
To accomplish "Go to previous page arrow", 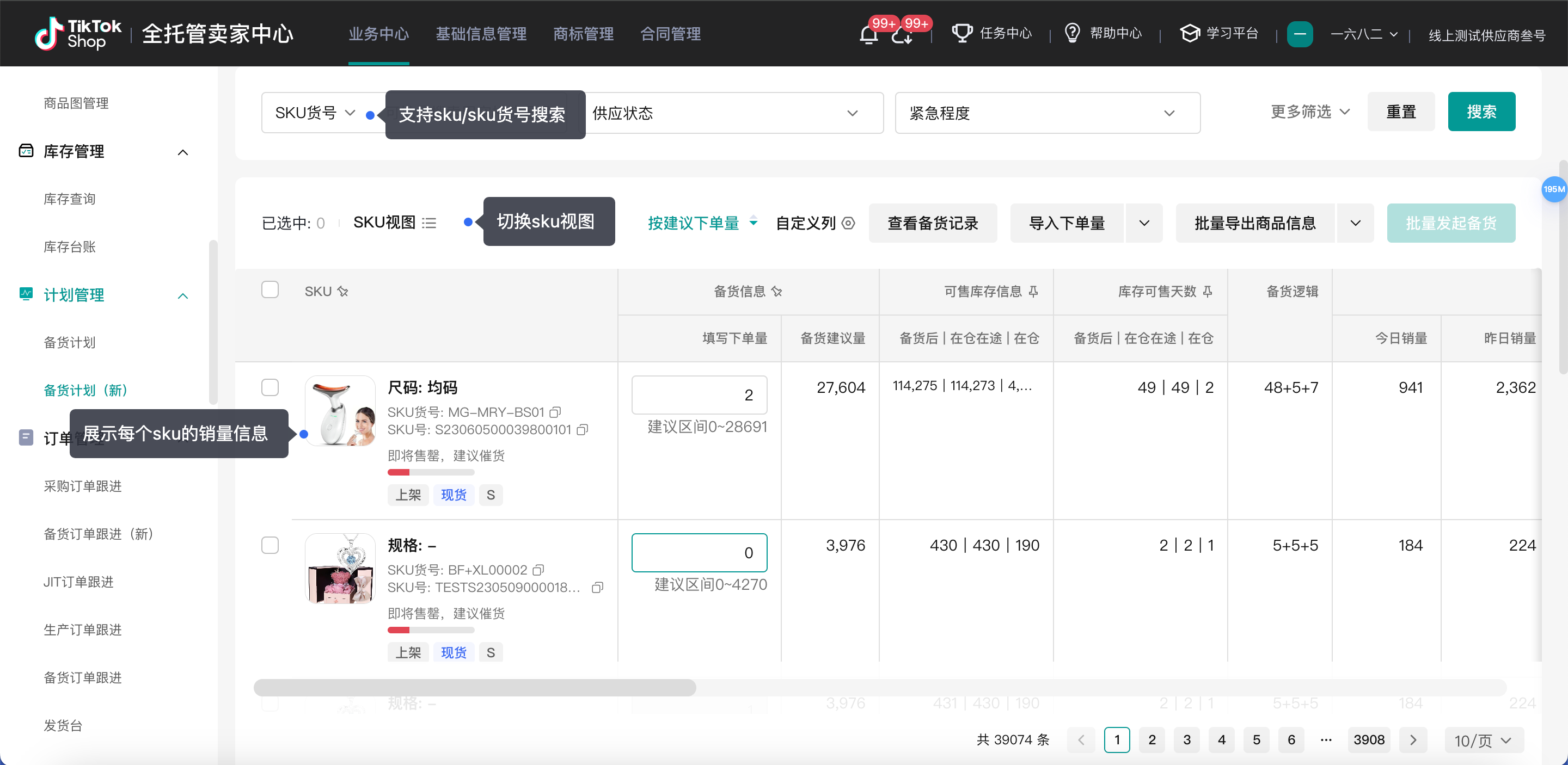I will tap(1081, 739).
